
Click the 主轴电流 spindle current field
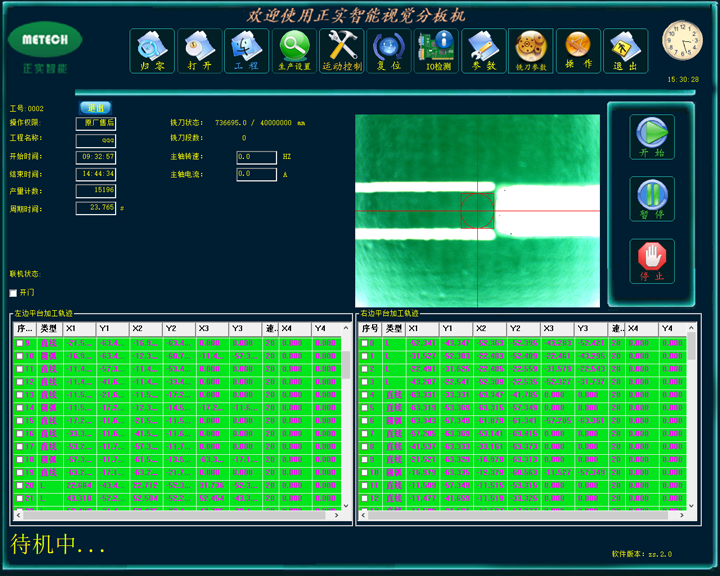(x=256, y=175)
